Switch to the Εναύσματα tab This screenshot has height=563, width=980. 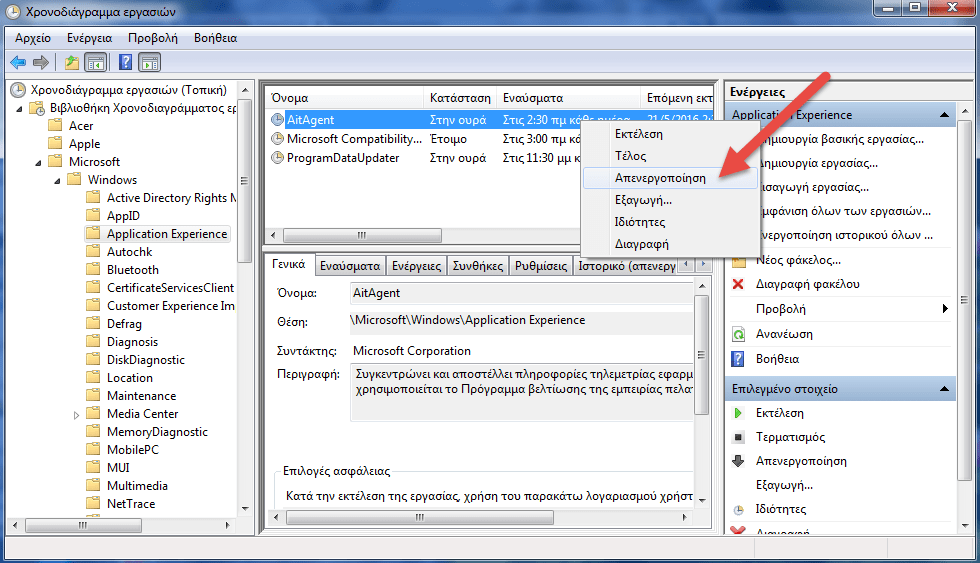click(350, 266)
